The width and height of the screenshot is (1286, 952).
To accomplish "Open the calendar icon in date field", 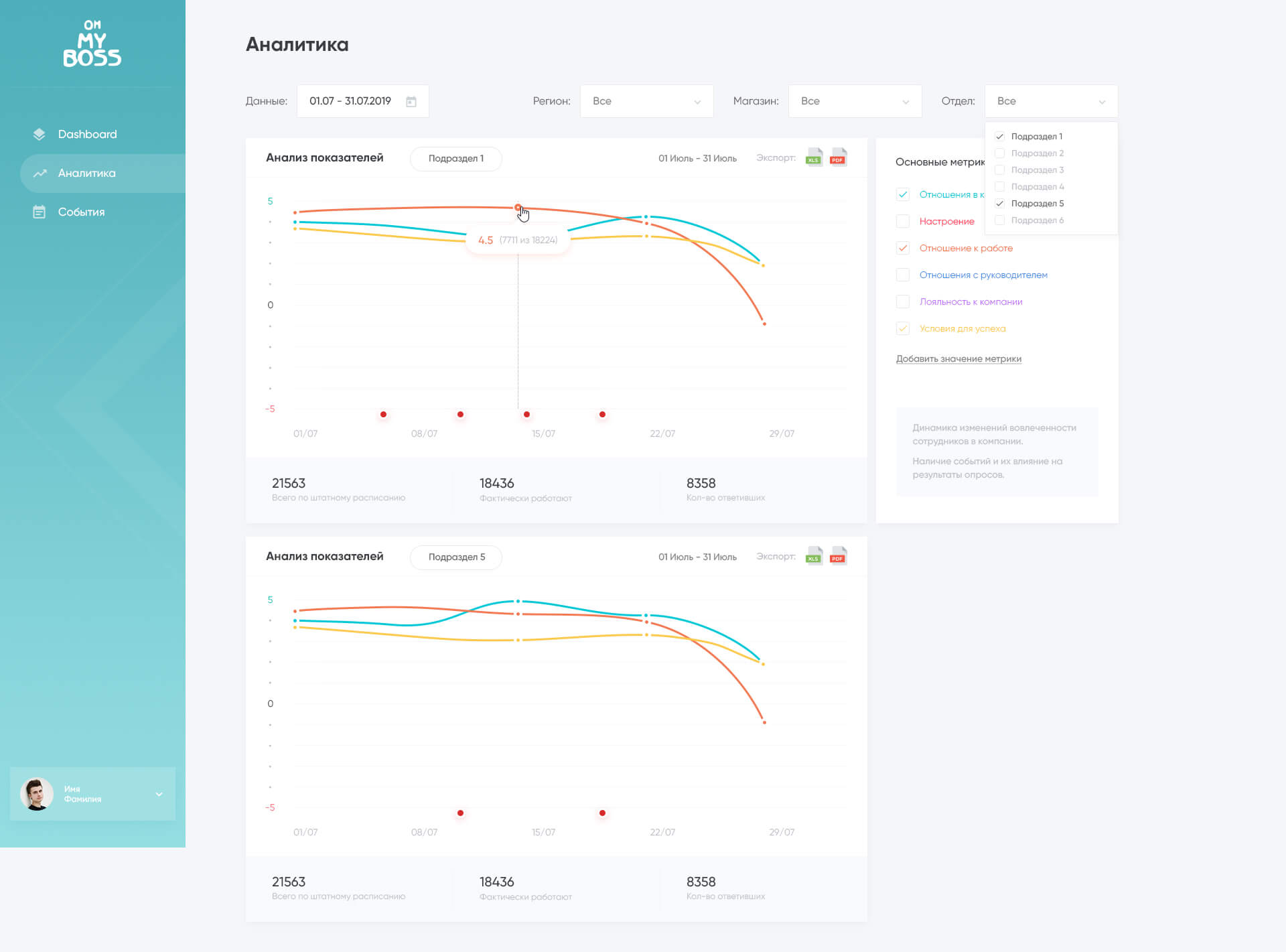I will point(411,101).
